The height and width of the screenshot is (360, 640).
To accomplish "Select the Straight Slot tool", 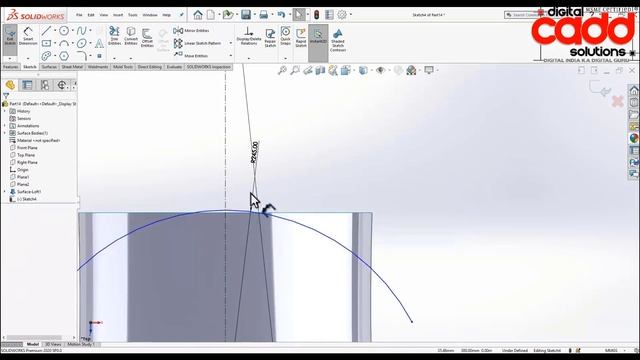I will click(x=46, y=56).
